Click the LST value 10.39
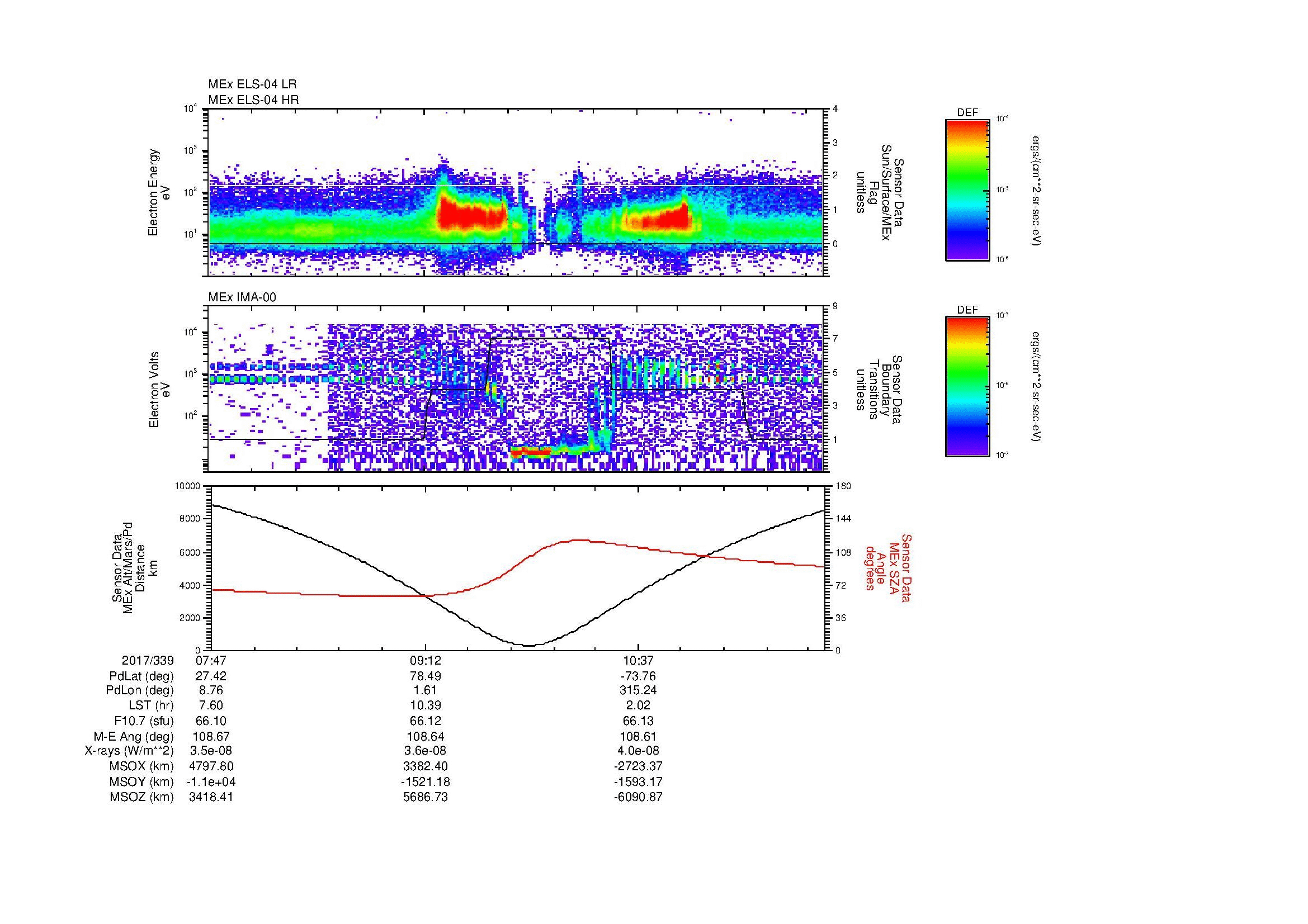 (425, 705)
